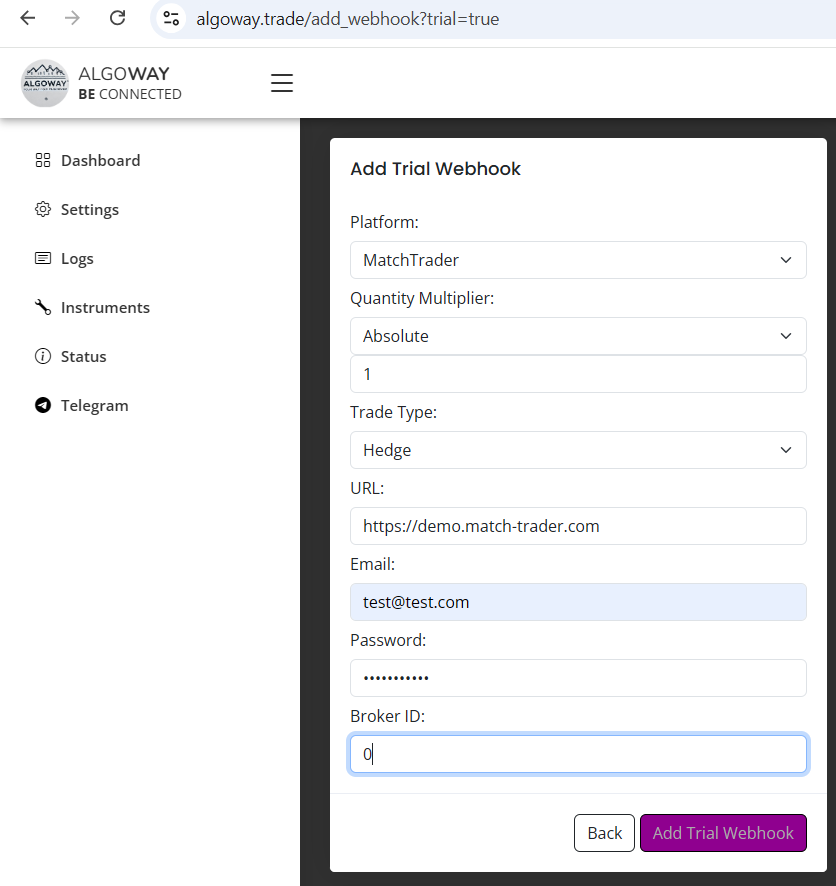Open Logs in sidebar
The image size is (836, 886).
pyautogui.click(x=77, y=259)
